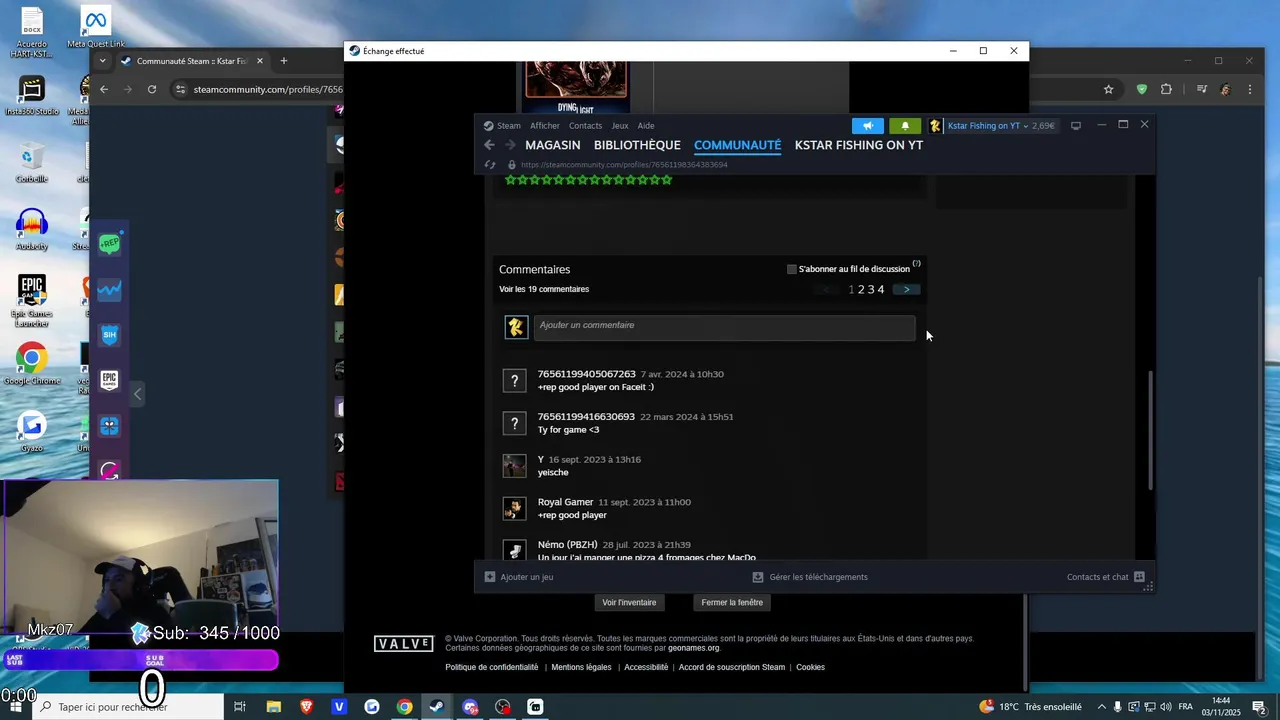Click Gérer les téléchargements
This screenshot has width=1280, height=720.
(810, 577)
